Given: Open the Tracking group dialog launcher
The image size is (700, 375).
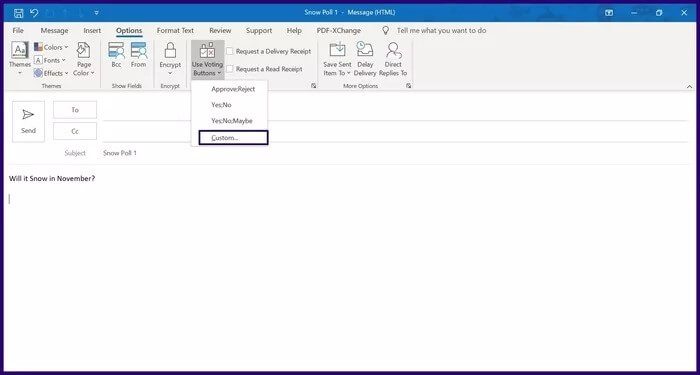Looking at the screenshot, I should [313, 86].
